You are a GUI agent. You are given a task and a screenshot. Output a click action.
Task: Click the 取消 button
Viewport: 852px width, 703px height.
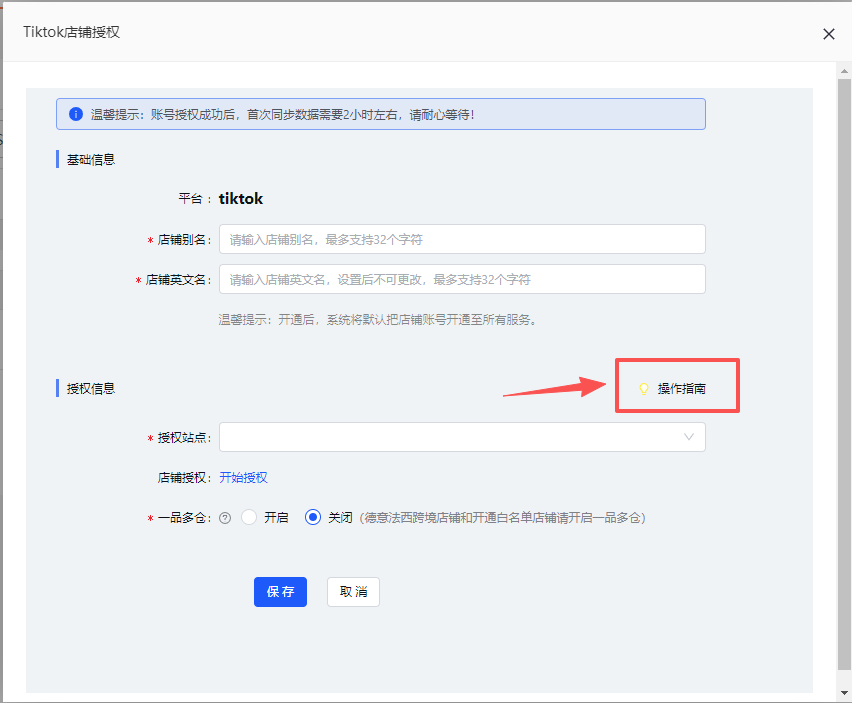coord(352,591)
